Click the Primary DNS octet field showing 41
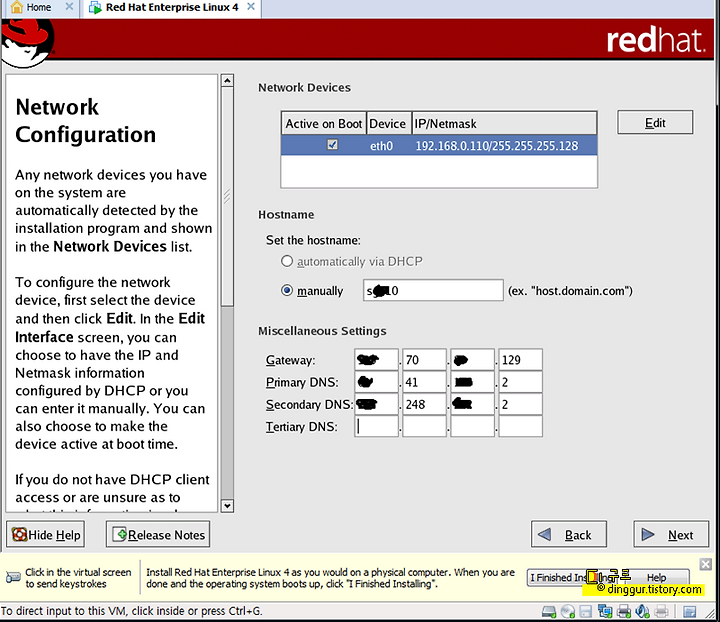The height and width of the screenshot is (622, 720). click(424, 382)
